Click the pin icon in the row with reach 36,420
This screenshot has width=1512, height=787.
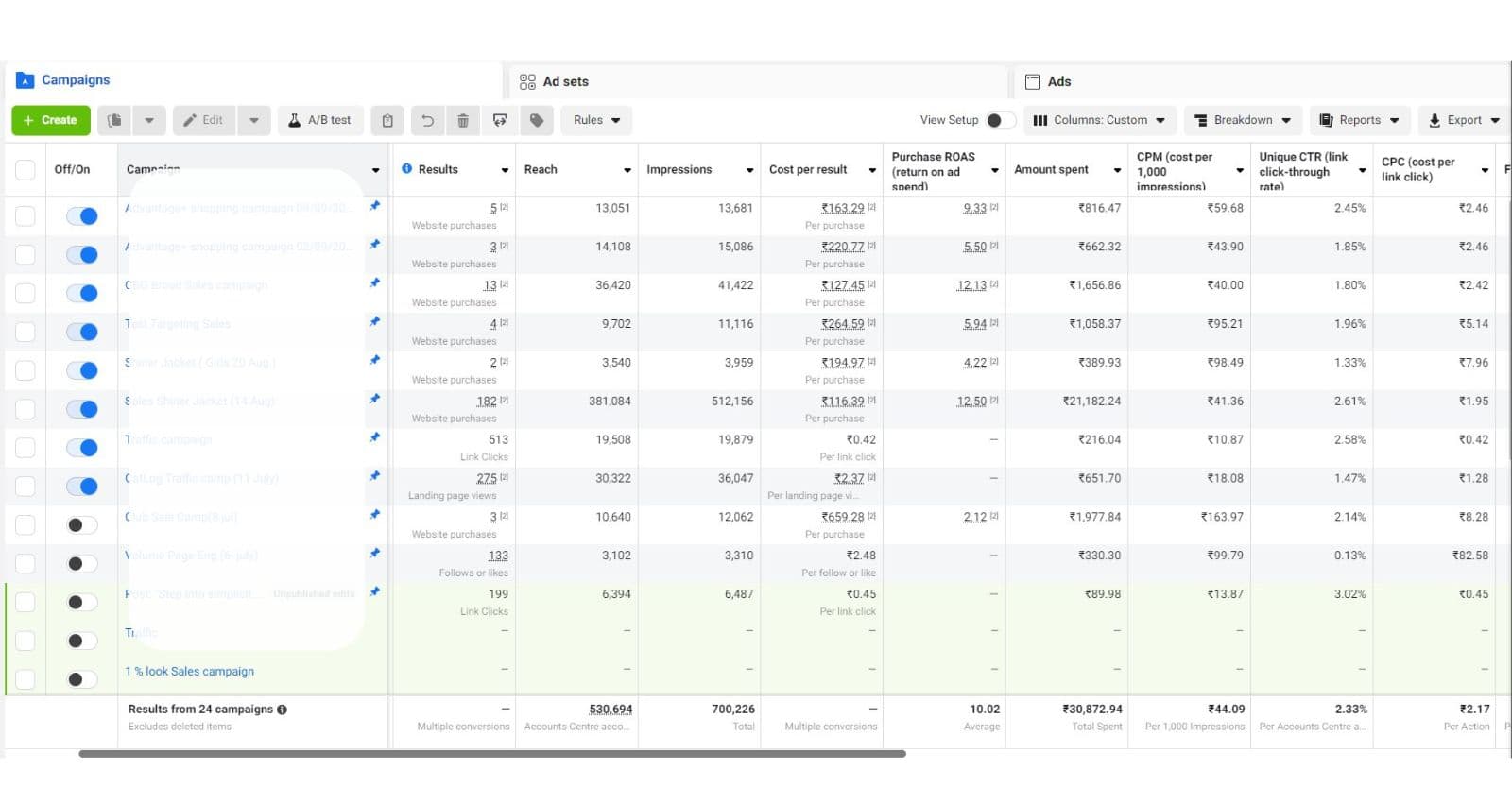pos(375,282)
